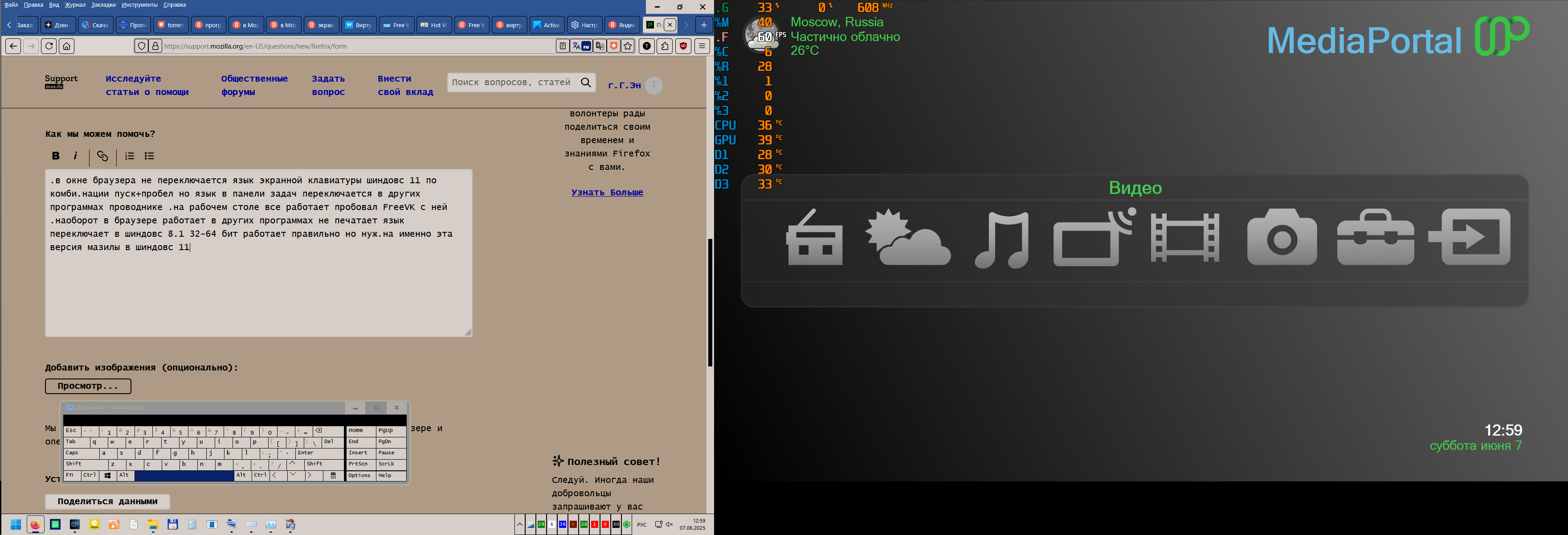1568x535 pixels.
Task: Toggle left Shift key on on-screen keyboard
Action: point(86,464)
